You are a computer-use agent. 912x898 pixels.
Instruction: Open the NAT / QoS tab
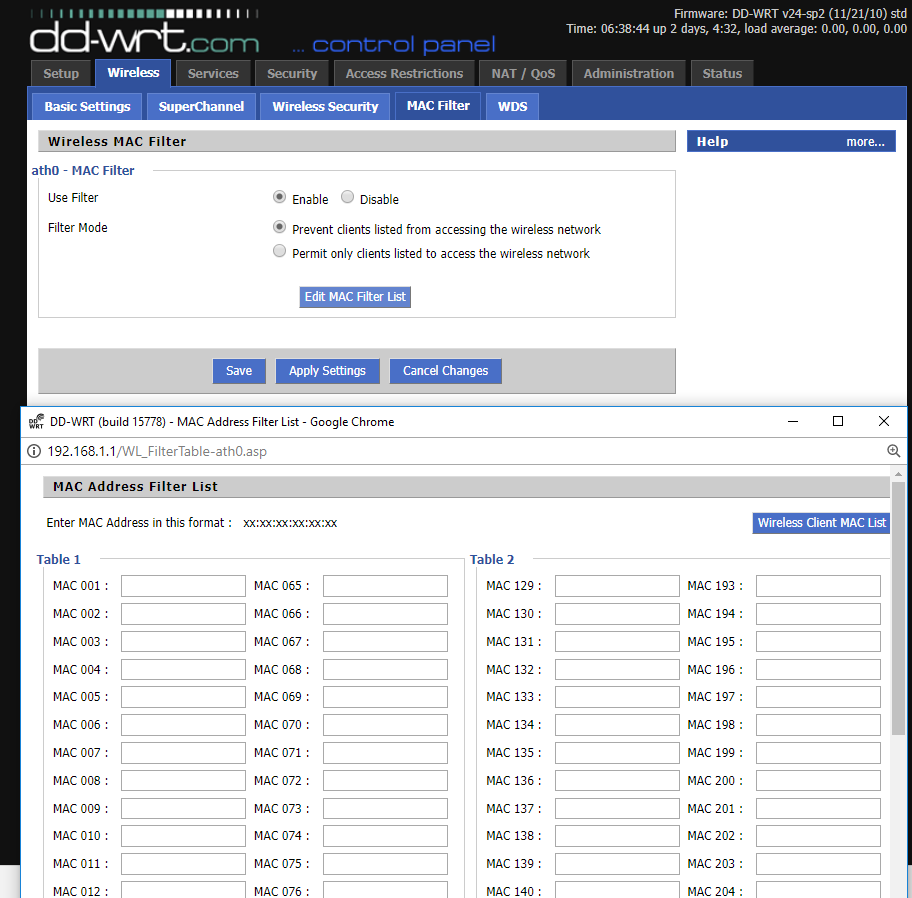[x=523, y=73]
